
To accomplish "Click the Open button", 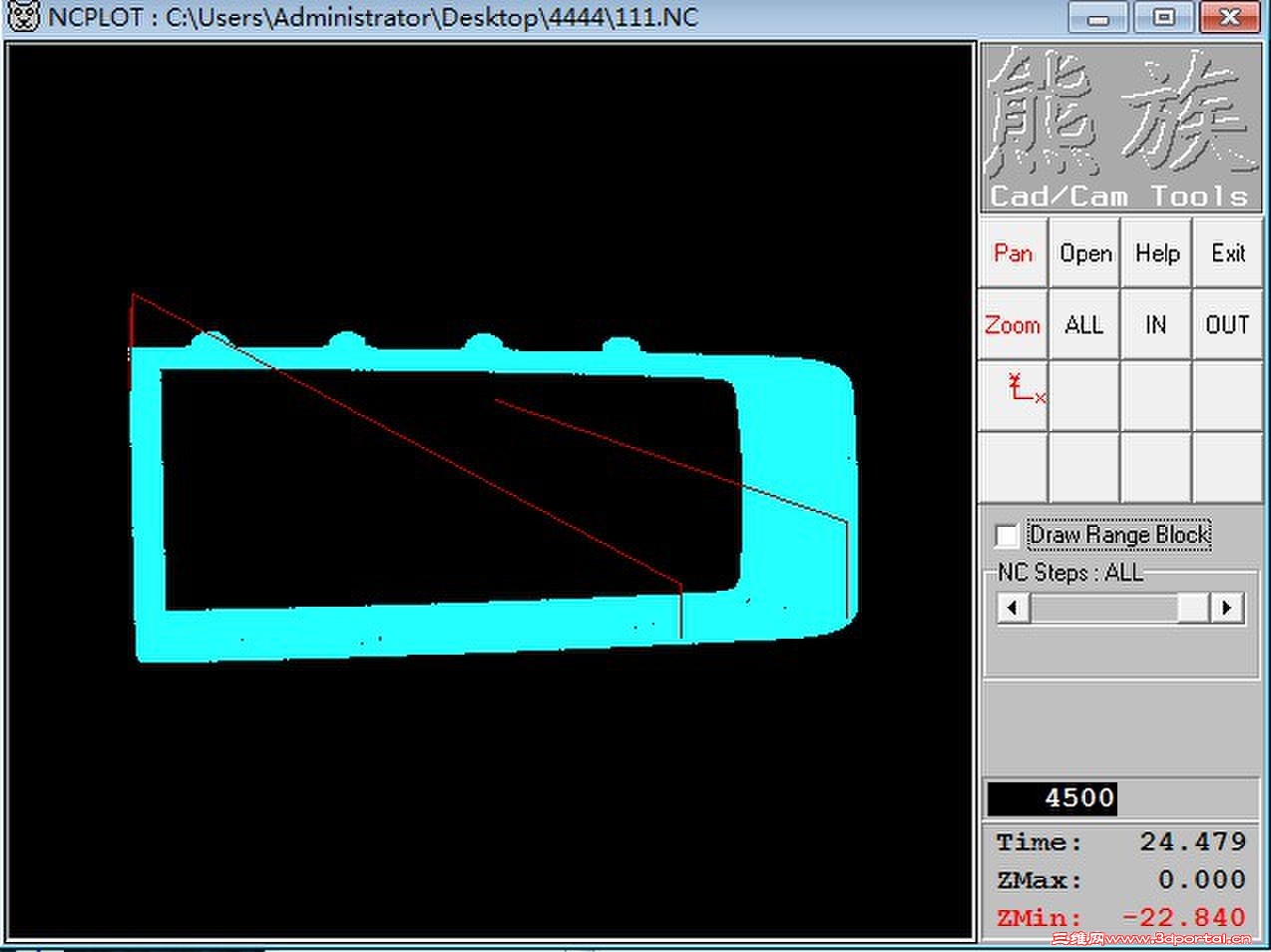I will click(1084, 253).
